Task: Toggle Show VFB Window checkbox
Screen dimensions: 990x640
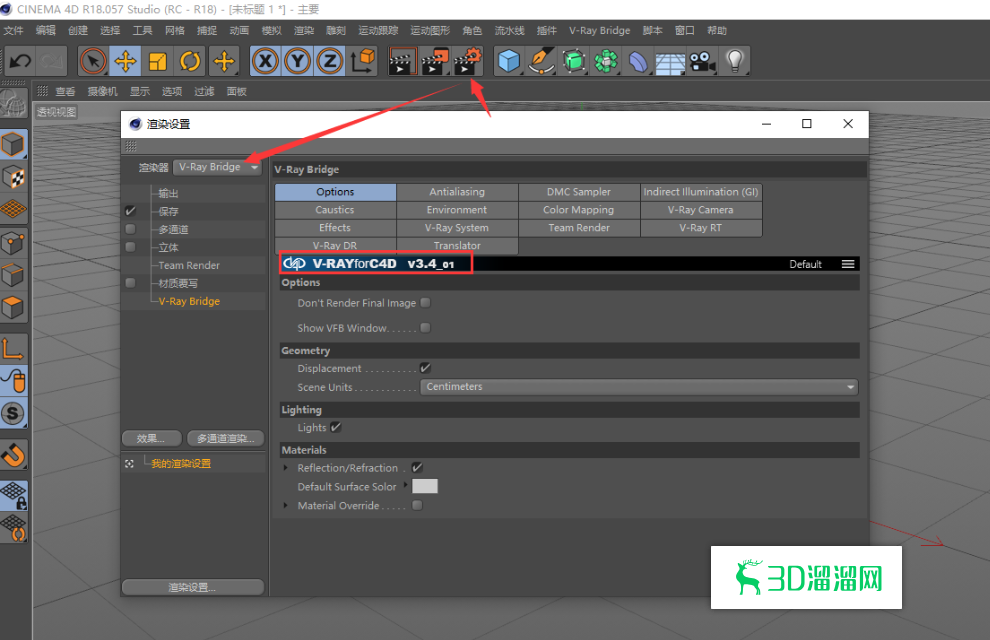Action: (425, 328)
